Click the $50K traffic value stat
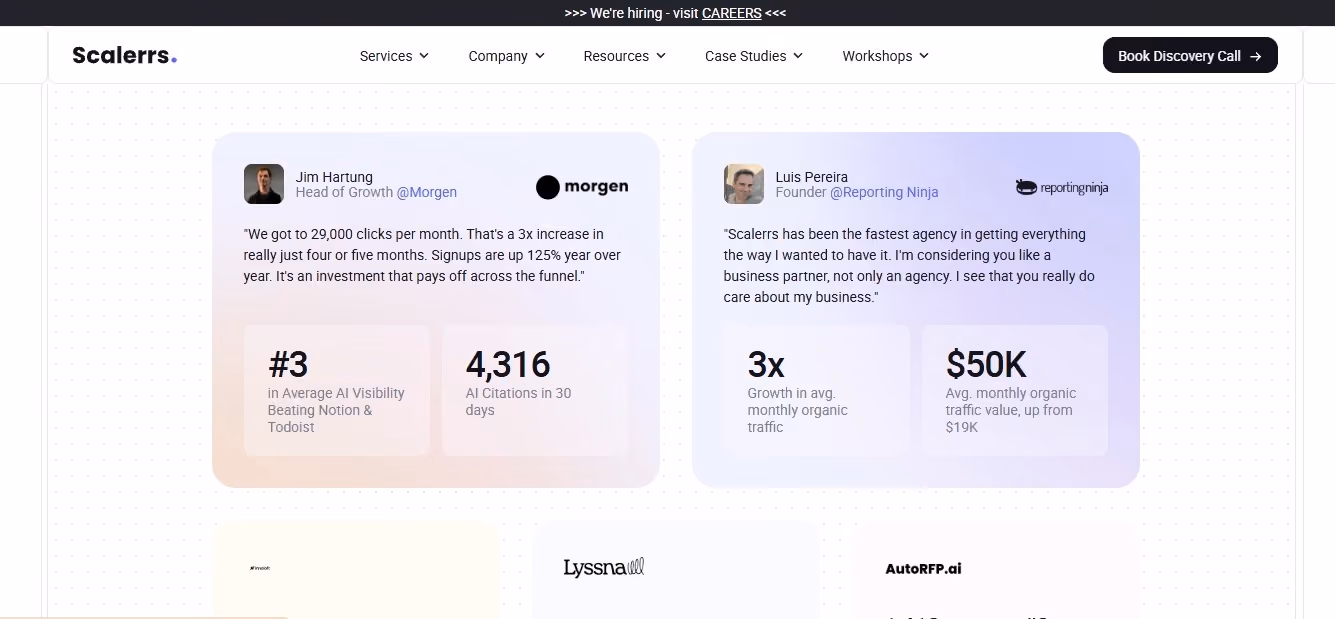The image size is (1335, 619). pos(1015,390)
